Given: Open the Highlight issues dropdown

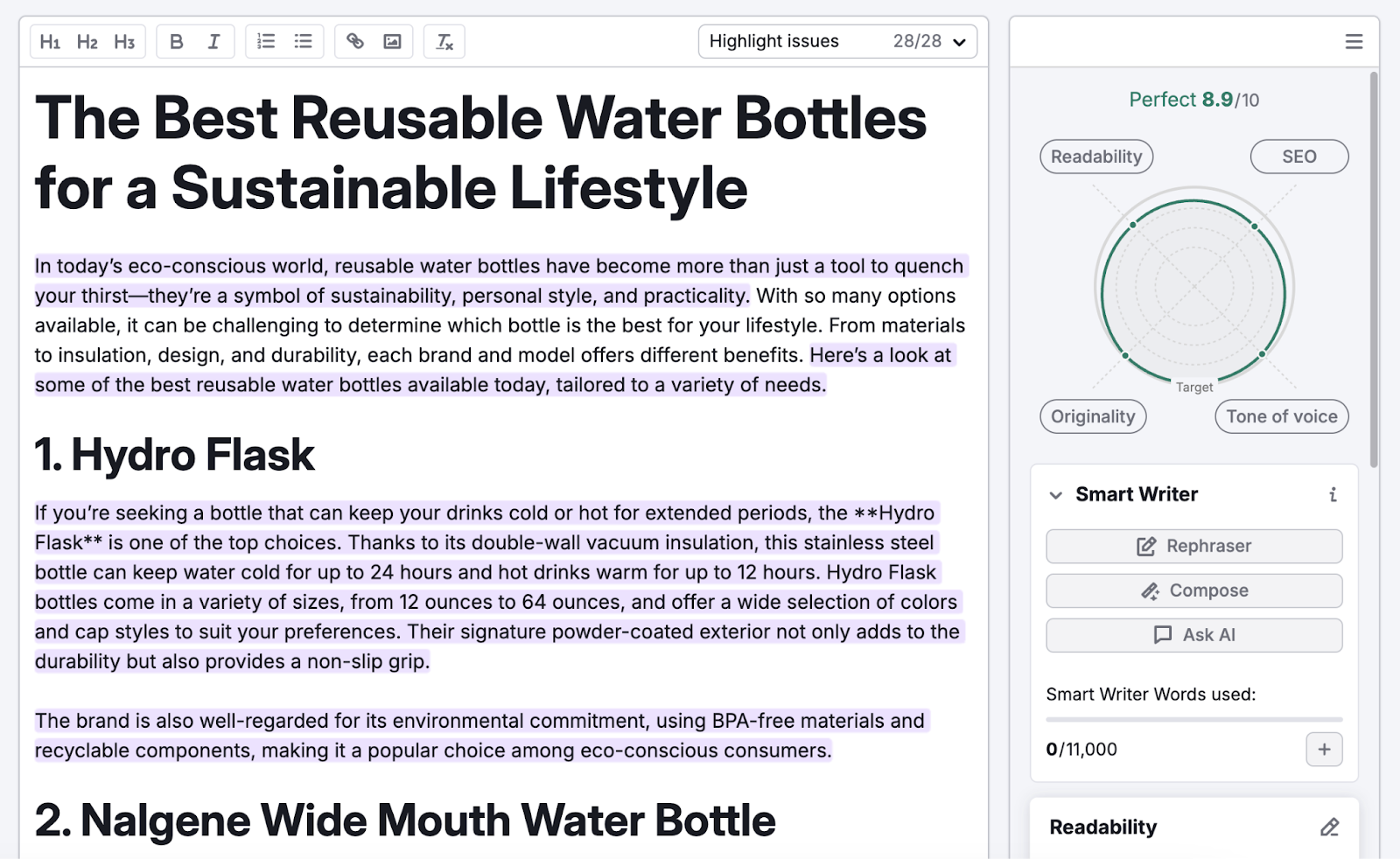Looking at the screenshot, I should pos(958,40).
